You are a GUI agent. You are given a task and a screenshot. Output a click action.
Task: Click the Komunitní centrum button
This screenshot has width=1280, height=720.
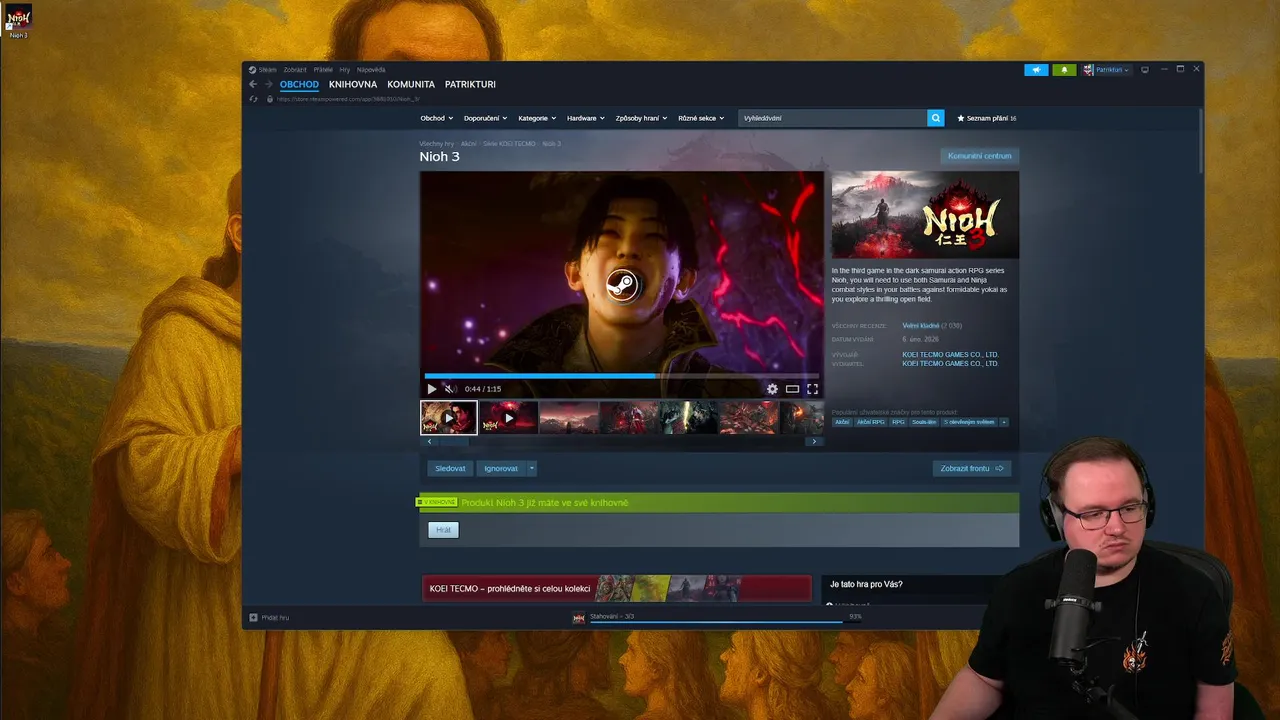(980, 156)
